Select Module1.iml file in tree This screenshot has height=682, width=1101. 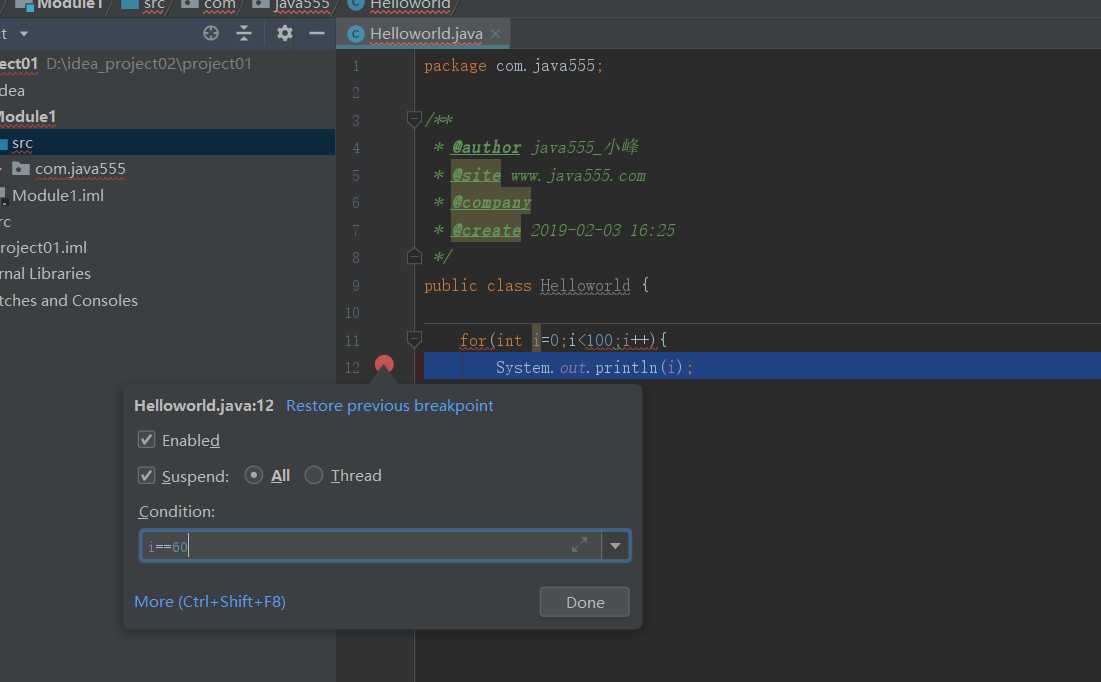coord(58,196)
